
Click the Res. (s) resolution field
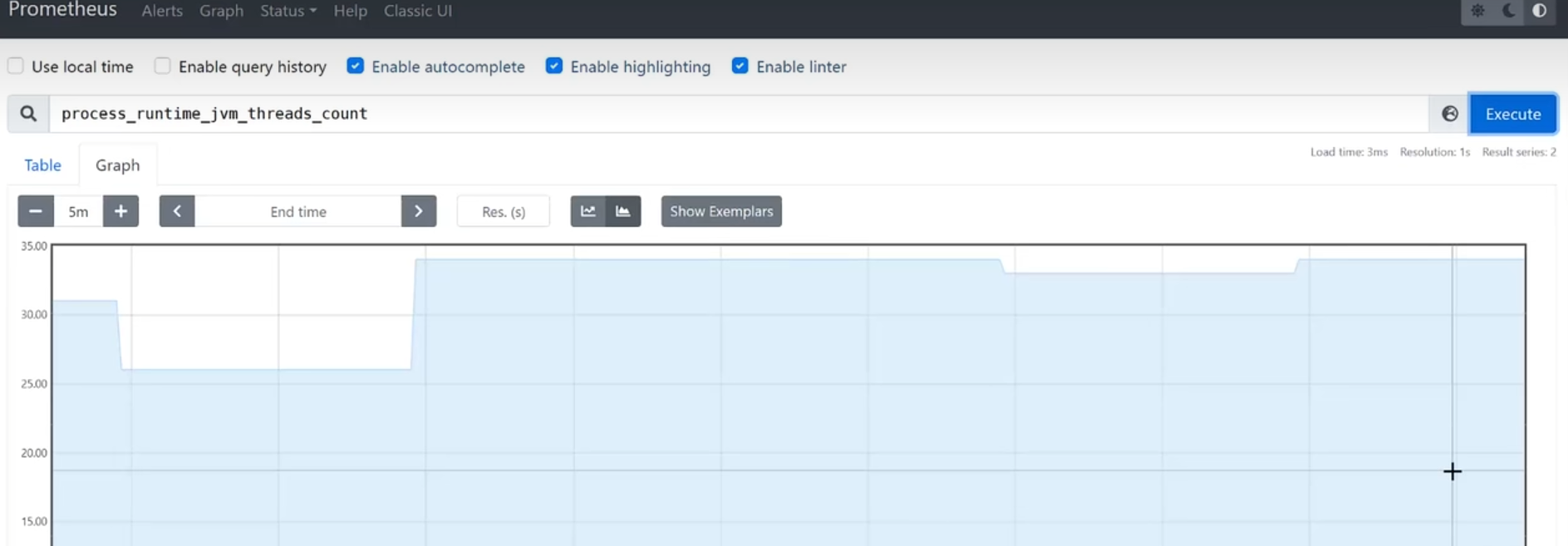click(x=504, y=211)
